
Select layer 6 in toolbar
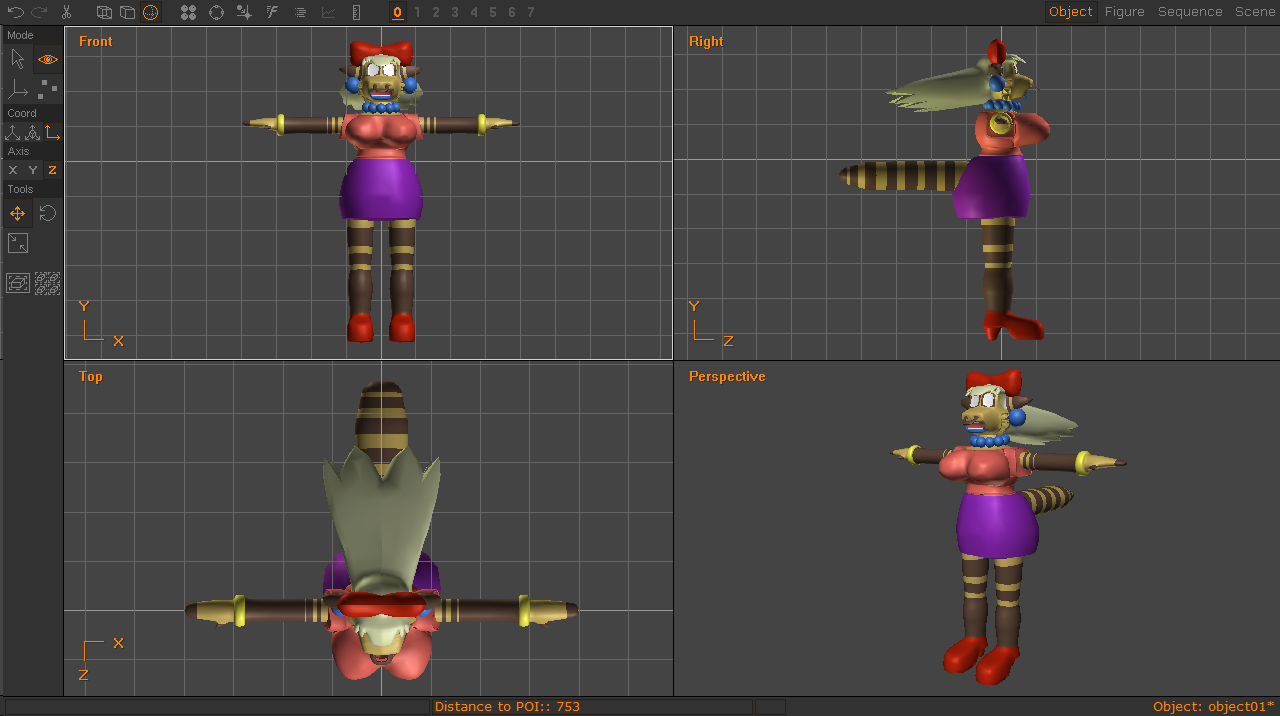click(512, 12)
